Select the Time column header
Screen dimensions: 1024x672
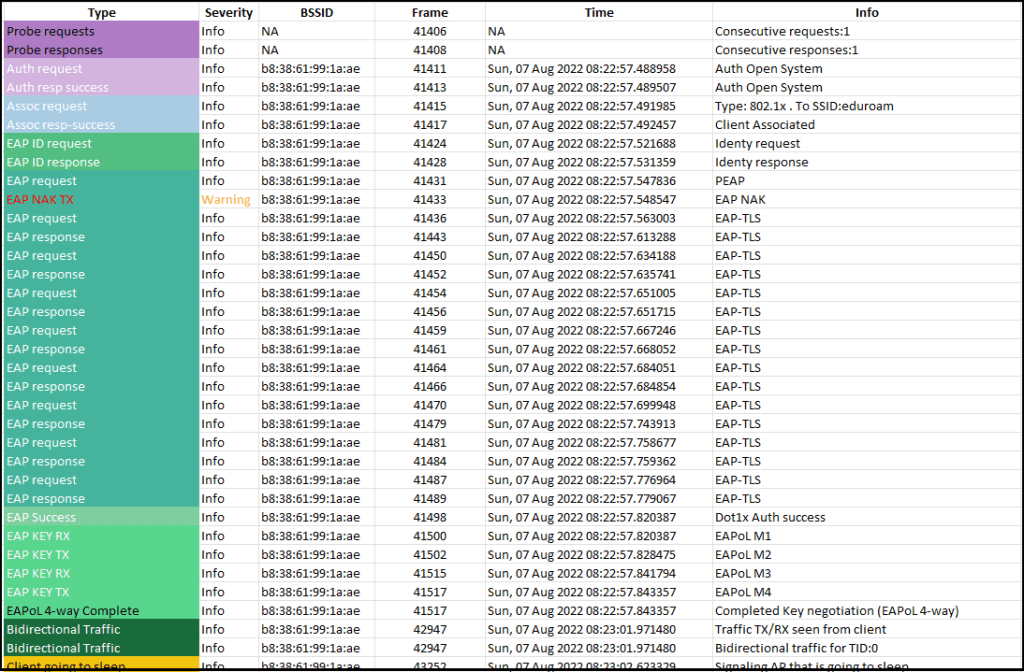pyautogui.click(x=599, y=13)
